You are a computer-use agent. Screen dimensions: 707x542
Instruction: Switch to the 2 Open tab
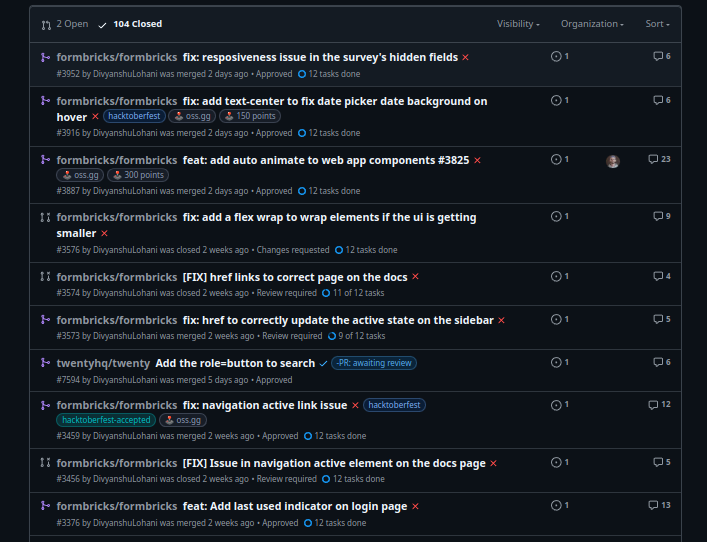(65, 24)
